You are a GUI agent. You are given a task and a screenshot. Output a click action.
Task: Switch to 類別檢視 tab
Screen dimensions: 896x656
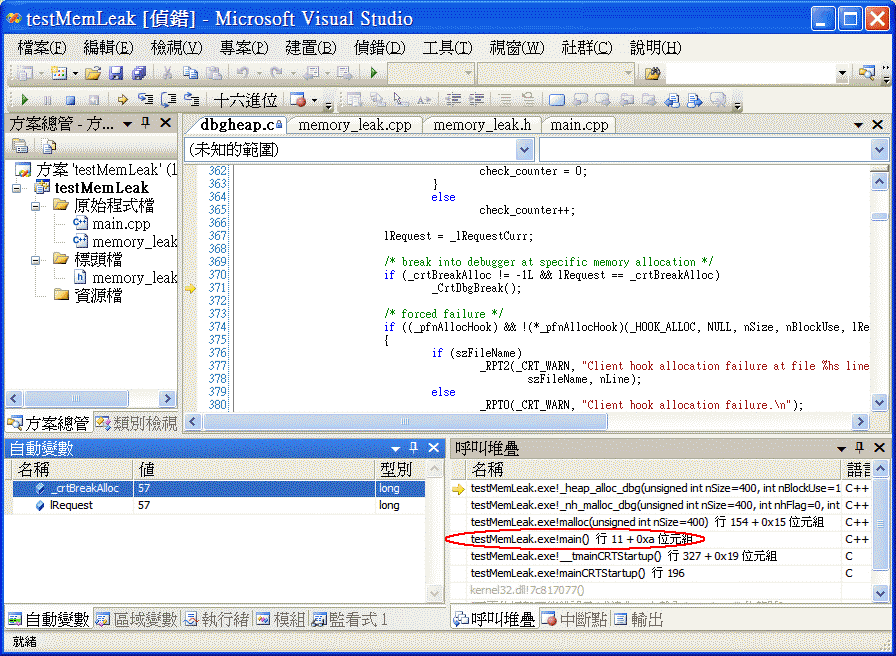click(x=137, y=423)
